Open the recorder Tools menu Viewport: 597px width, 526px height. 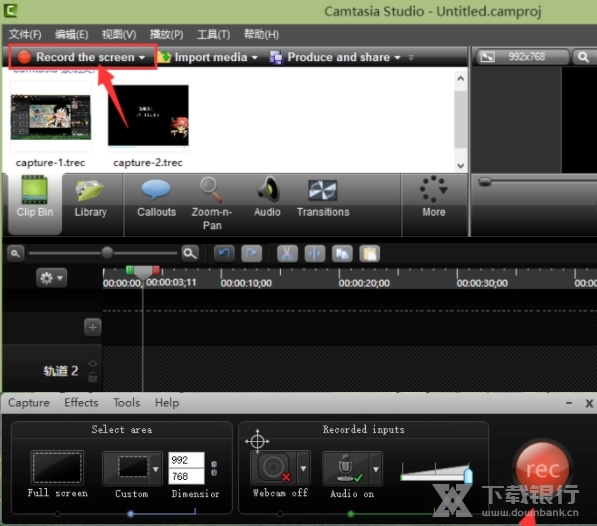tap(126, 403)
